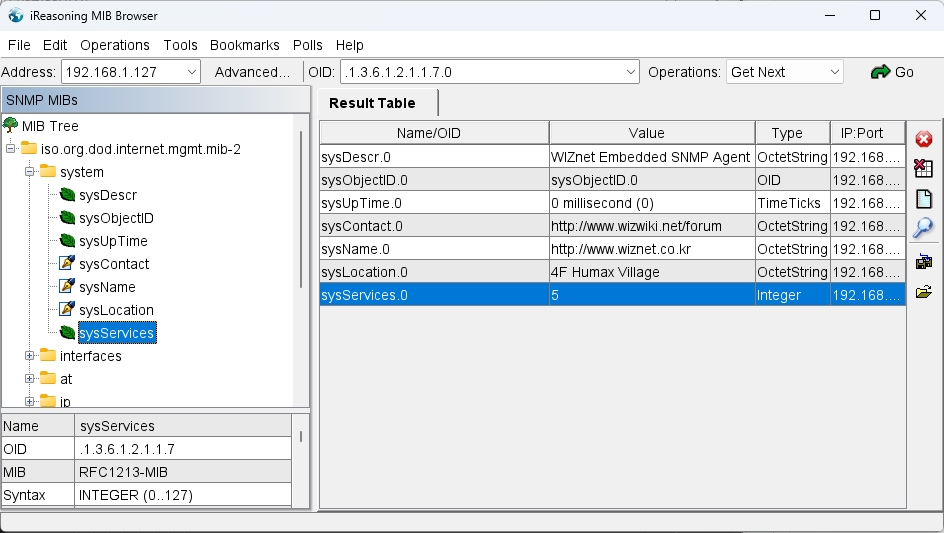944x533 pixels.
Task: Click the save results disk icon
Action: click(924, 262)
